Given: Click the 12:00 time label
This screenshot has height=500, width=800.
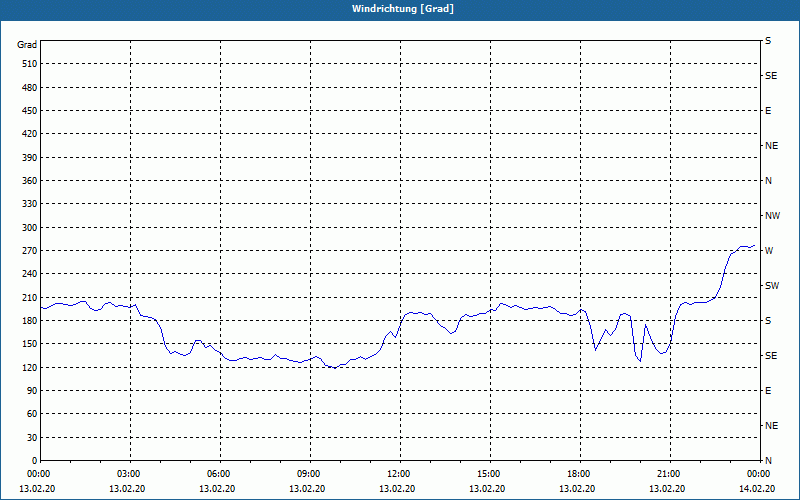Looking at the screenshot, I should [398, 474].
